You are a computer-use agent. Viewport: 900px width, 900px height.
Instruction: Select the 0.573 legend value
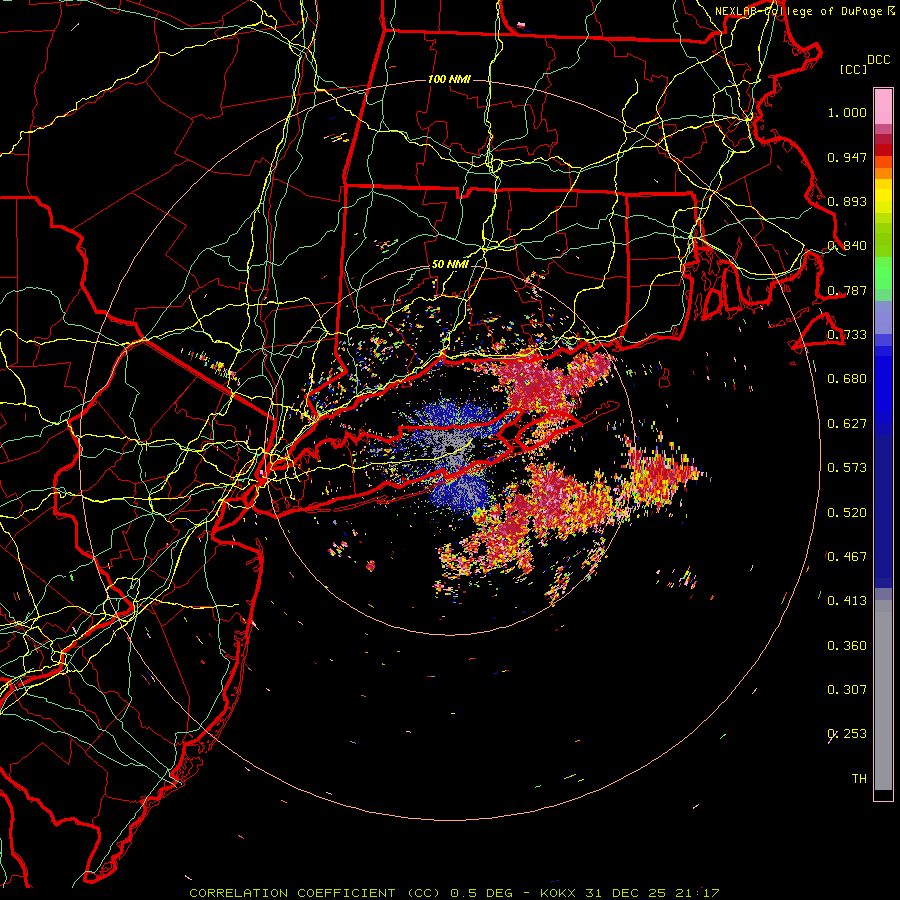(847, 468)
